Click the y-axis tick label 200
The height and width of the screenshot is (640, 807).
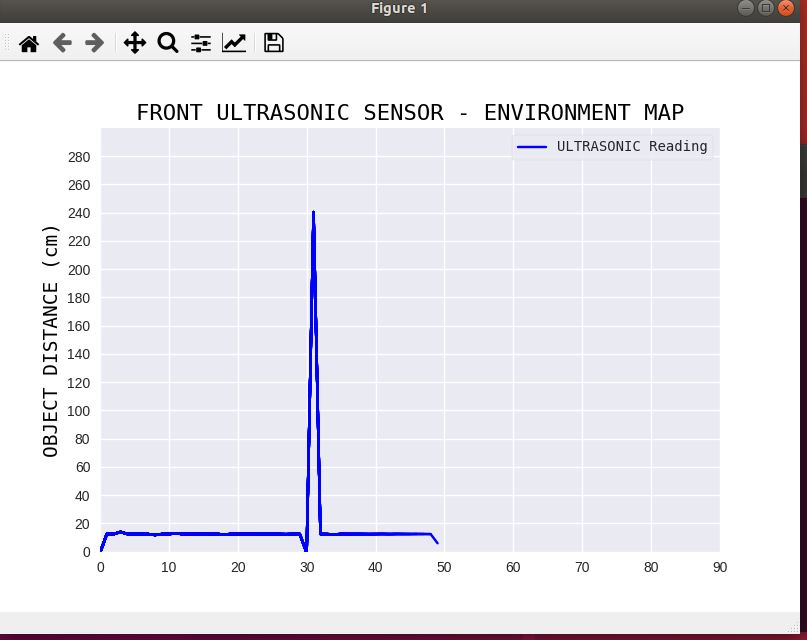point(79,270)
